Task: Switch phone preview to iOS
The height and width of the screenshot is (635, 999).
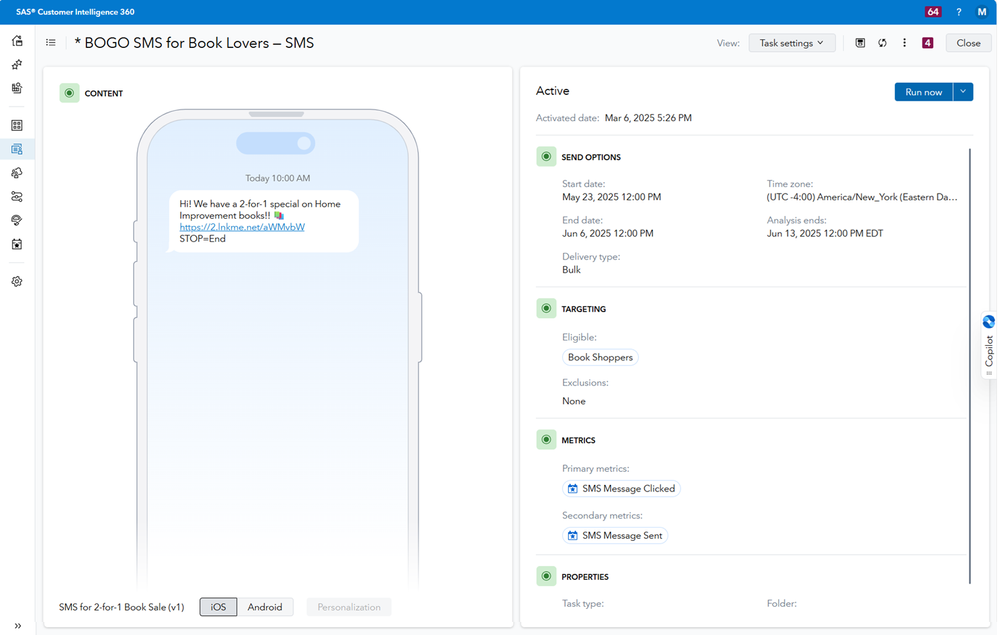Action: click(218, 607)
